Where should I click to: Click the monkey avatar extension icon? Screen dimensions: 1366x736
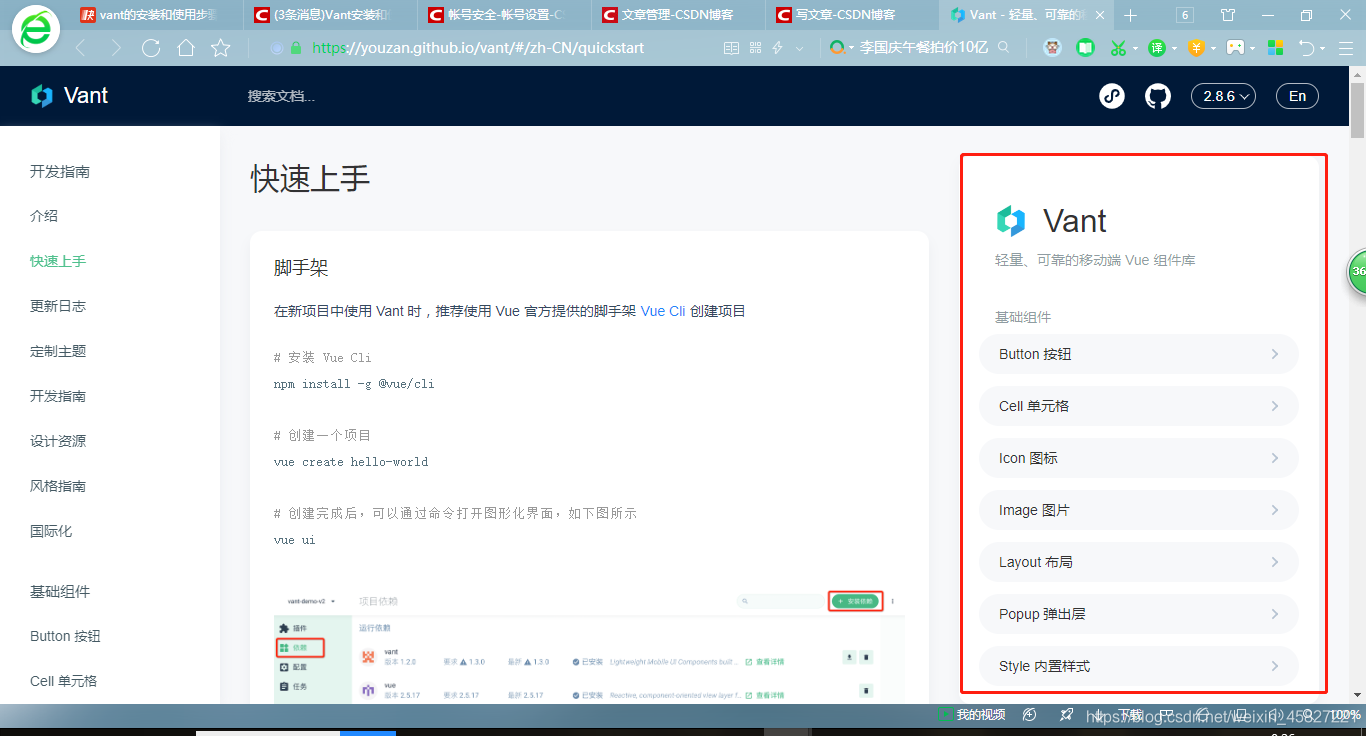[x=1052, y=47]
